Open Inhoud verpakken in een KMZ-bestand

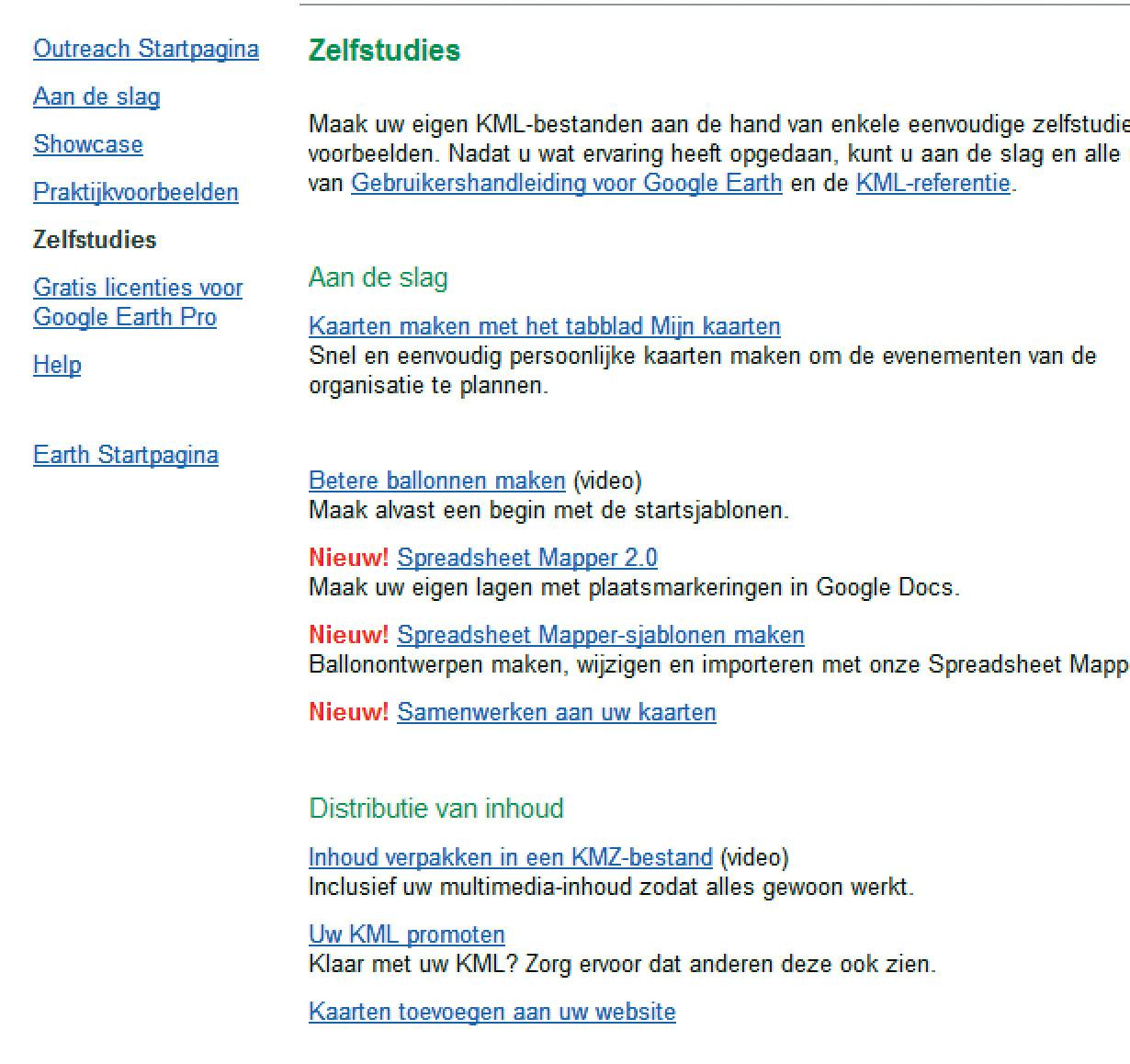(x=510, y=857)
